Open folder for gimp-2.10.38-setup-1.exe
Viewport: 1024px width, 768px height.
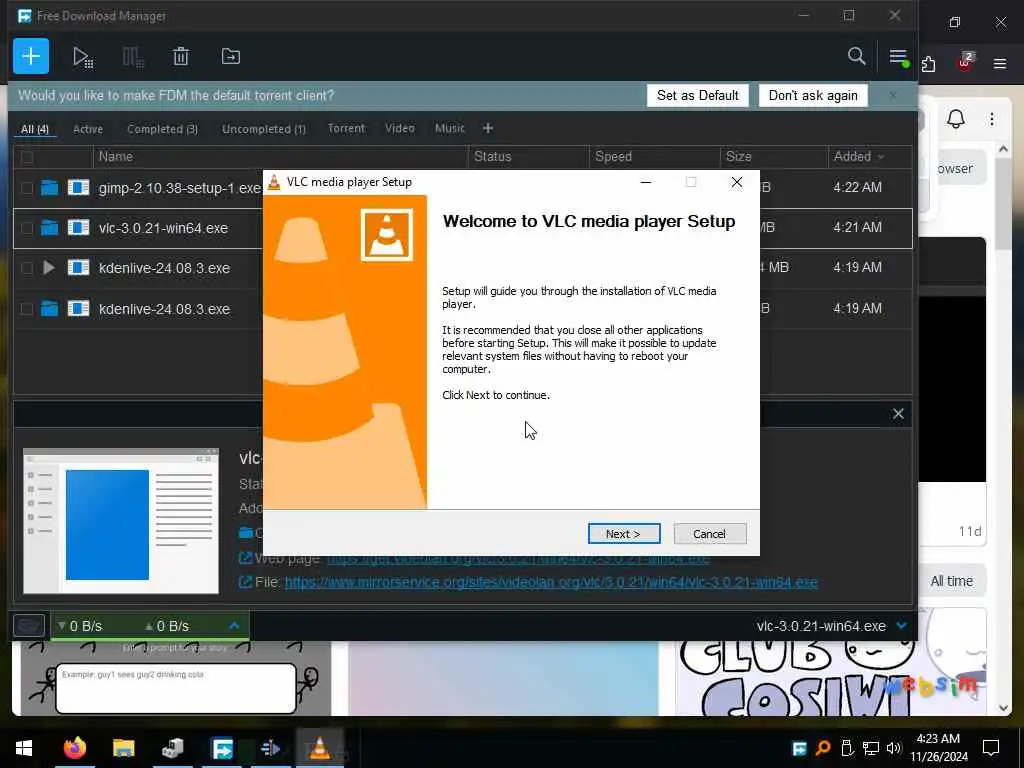pyautogui.click(x=50, y=188)
